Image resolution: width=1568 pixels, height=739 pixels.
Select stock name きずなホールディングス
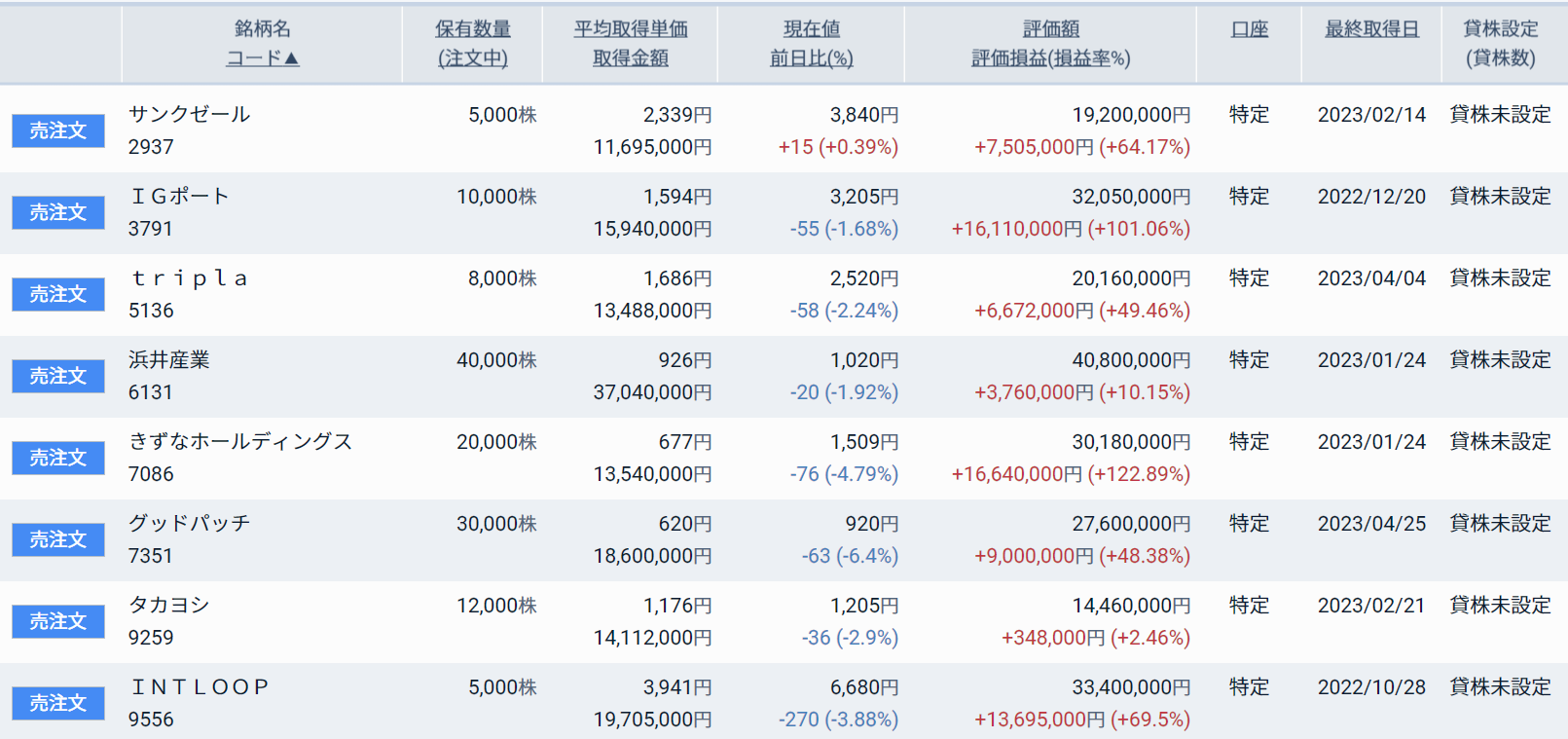pyautogui.click(x=240, y=441)
